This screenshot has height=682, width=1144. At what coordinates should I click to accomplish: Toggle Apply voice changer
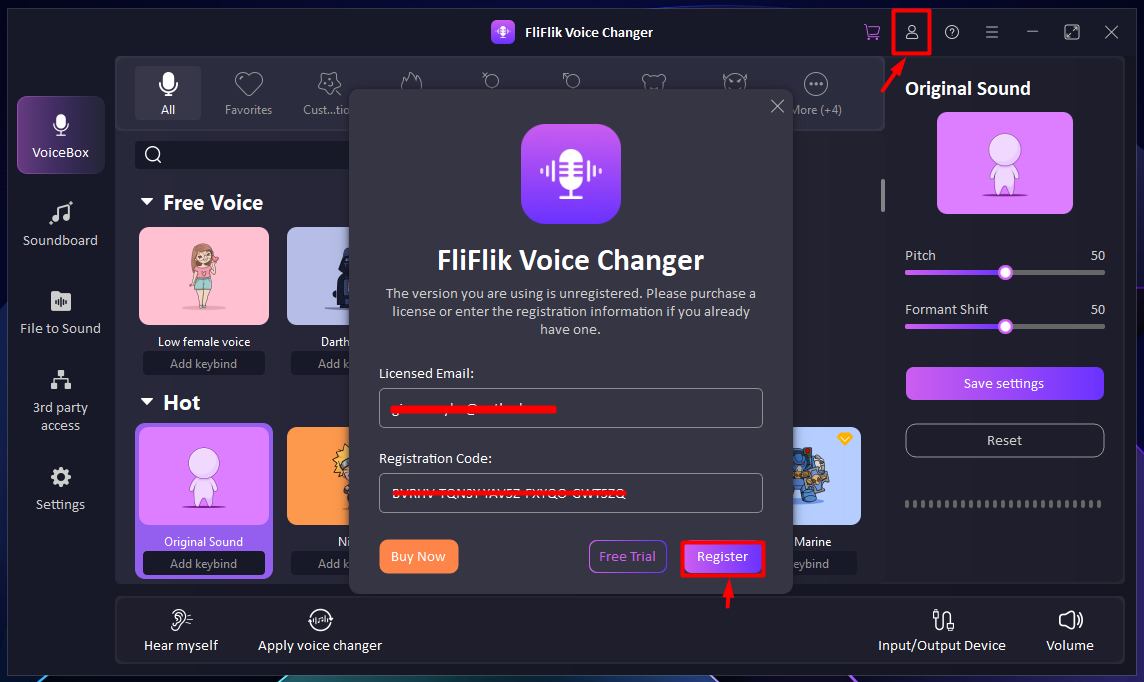[320, 631]
